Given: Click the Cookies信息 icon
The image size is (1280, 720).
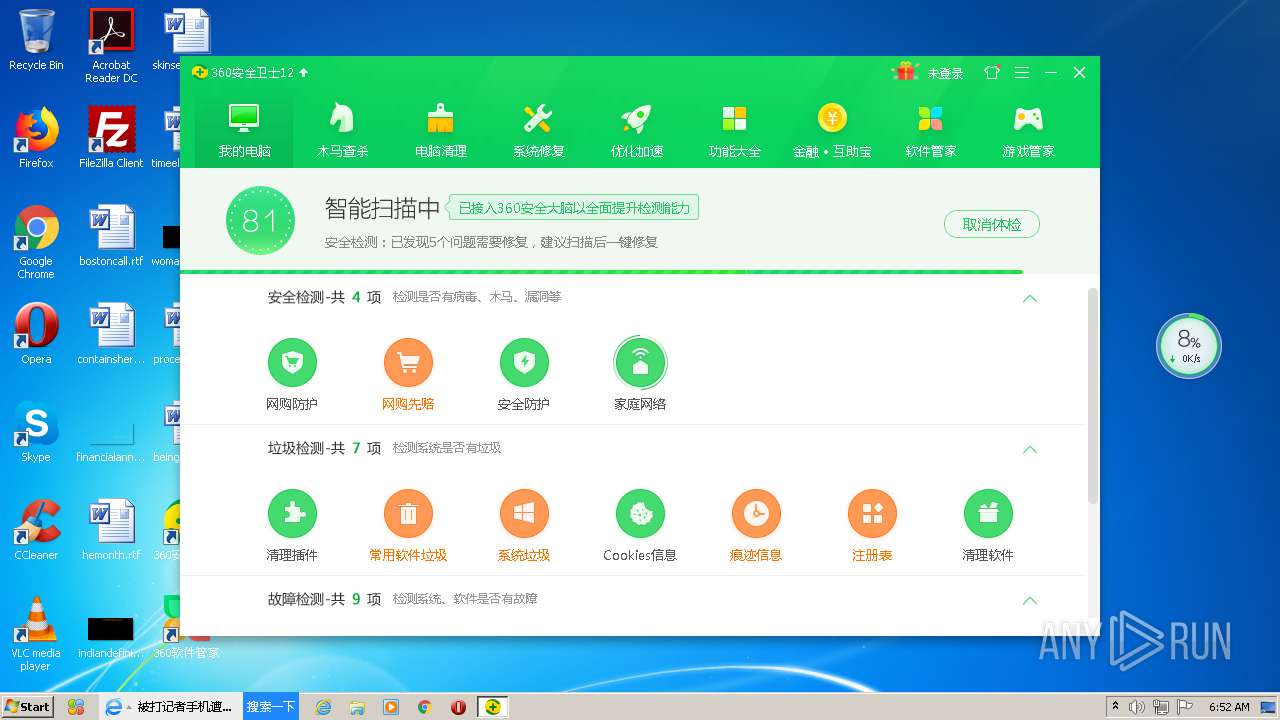Looking at the screenshot, I should click(x=640, y=513).
